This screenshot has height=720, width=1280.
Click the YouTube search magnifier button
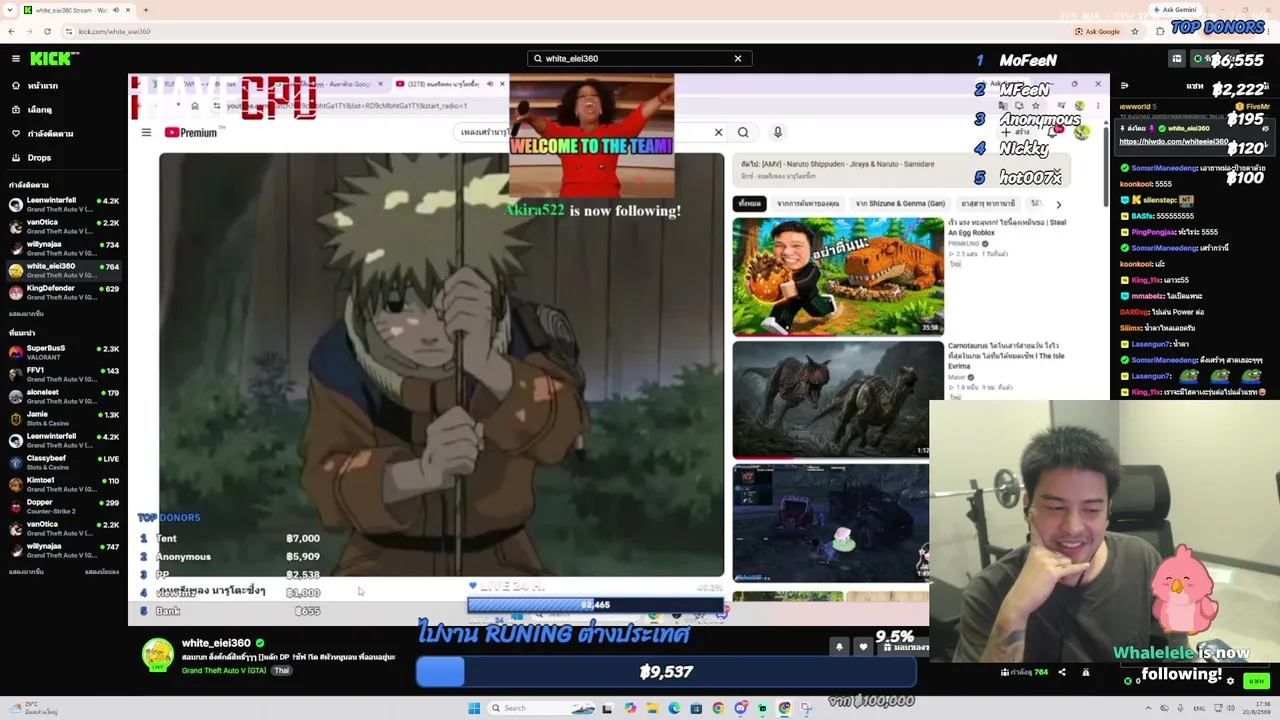743,132
